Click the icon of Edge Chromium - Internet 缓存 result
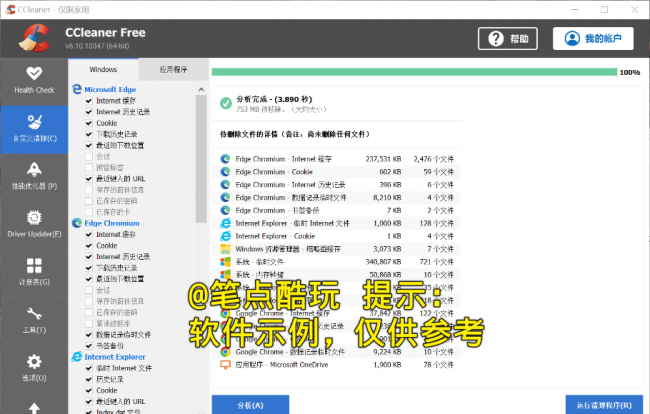650x414 pixels. [x=225, y=159]
